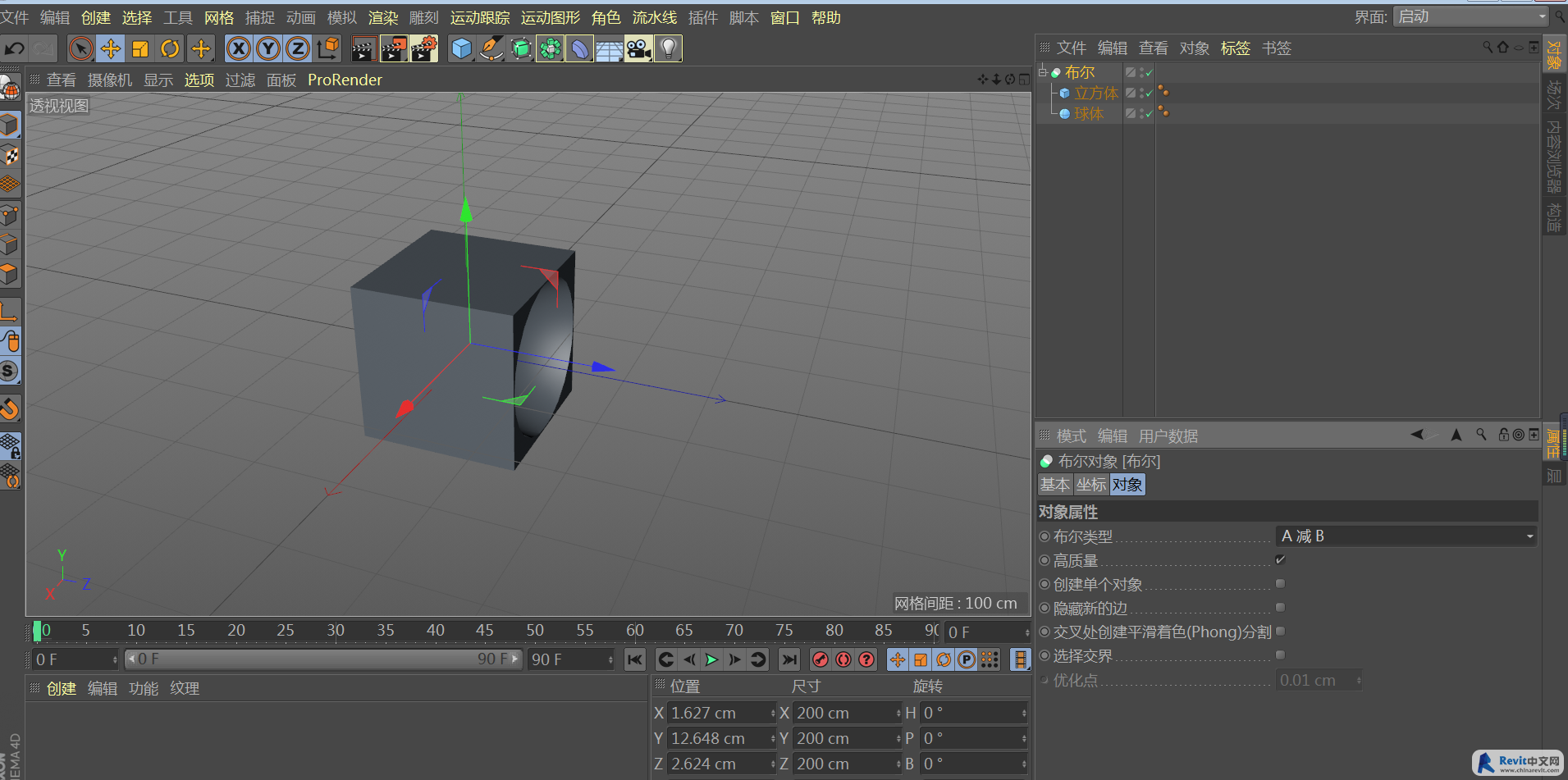This screenshot has height=780, width=1568.
Task: Open the 帮助 menu
Action: click(x=826, y=17)
